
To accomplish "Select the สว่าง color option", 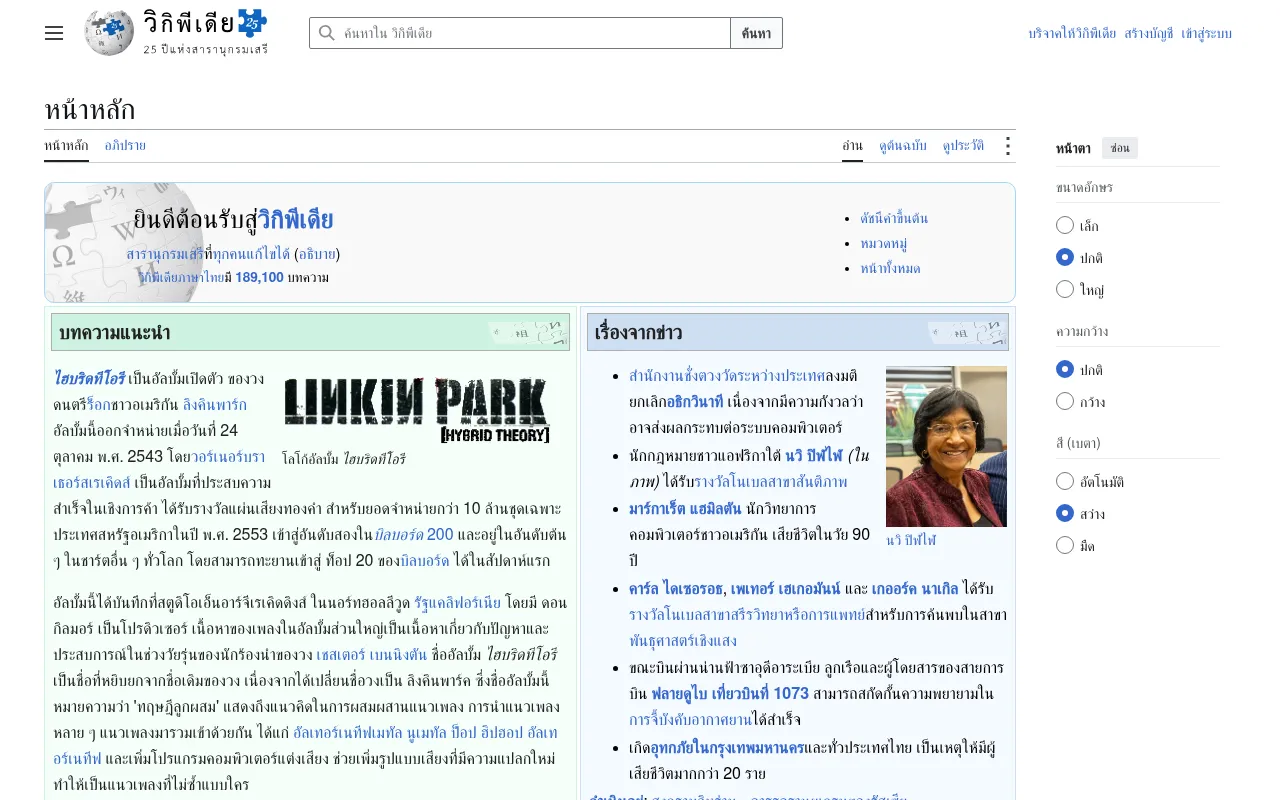I will pyautogui.click(x=1065, y=513).
